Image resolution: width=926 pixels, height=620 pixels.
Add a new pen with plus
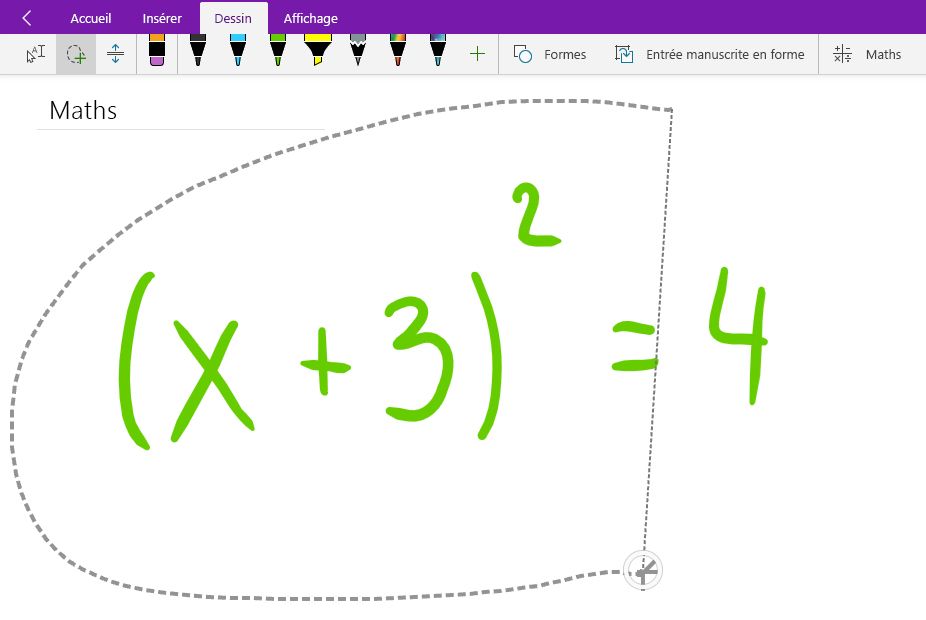point(477,54)
